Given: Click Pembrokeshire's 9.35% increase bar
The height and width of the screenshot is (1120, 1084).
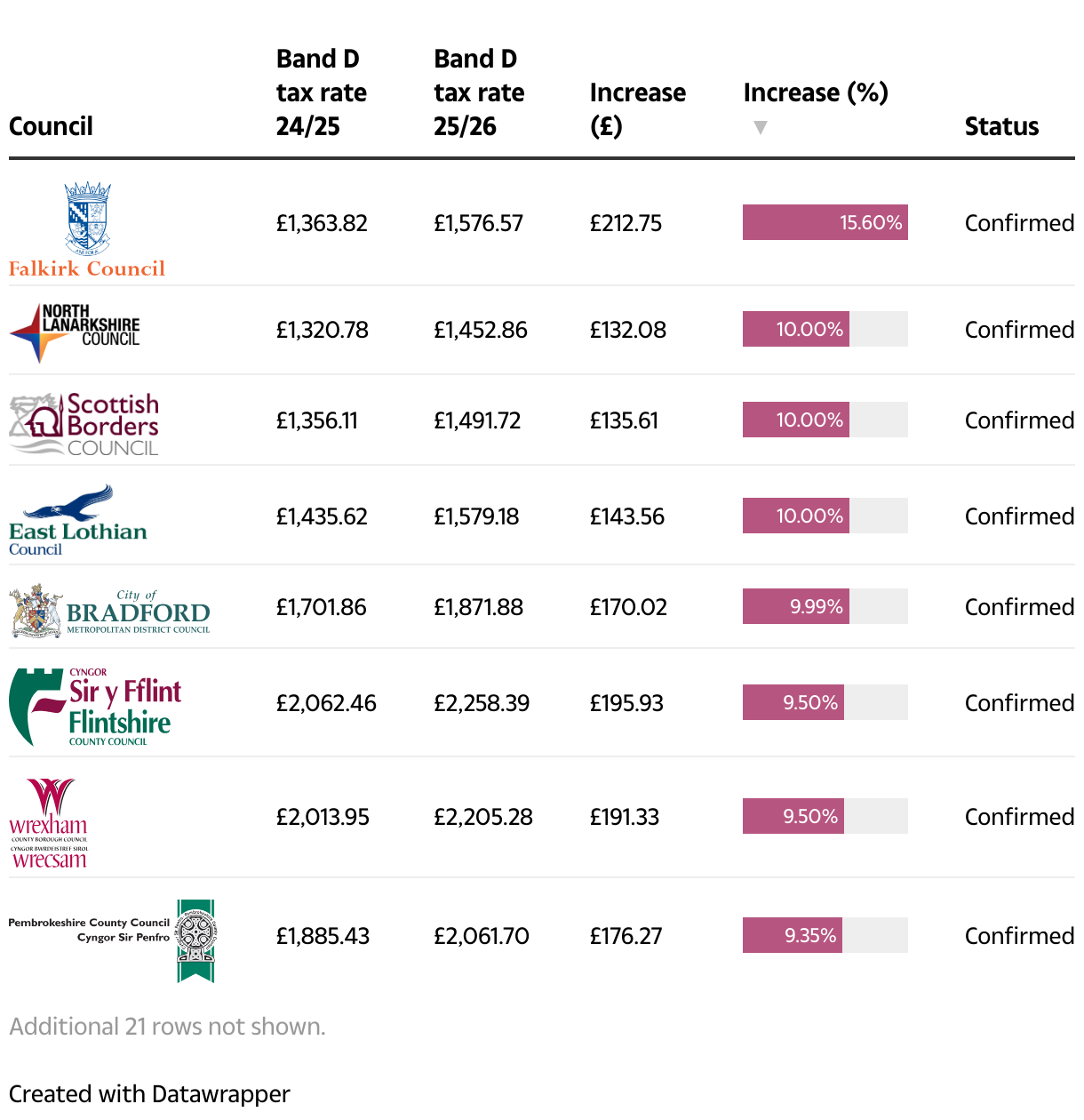Looking at the screenshot, I should tap(793, 935).
